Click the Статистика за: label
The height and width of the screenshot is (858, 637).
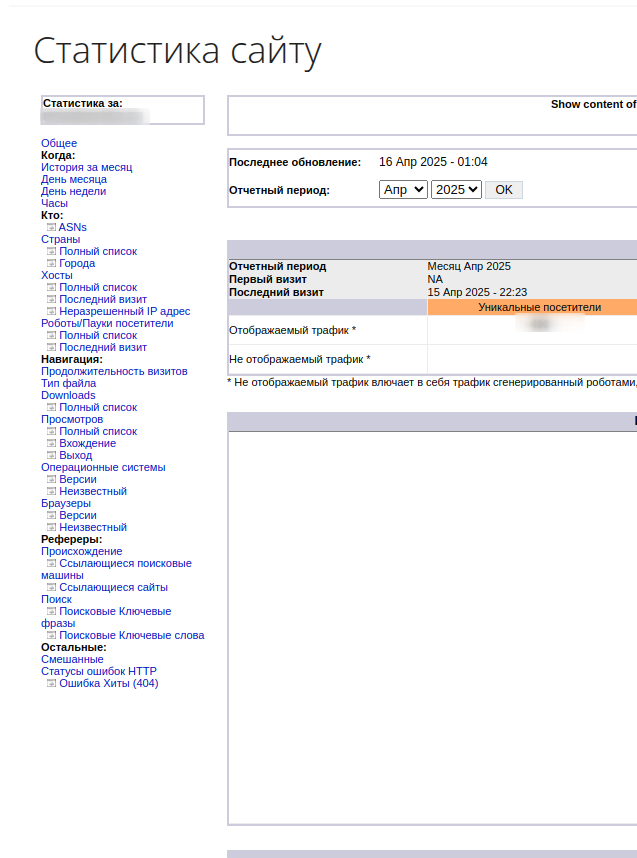[x=83, y=103]
